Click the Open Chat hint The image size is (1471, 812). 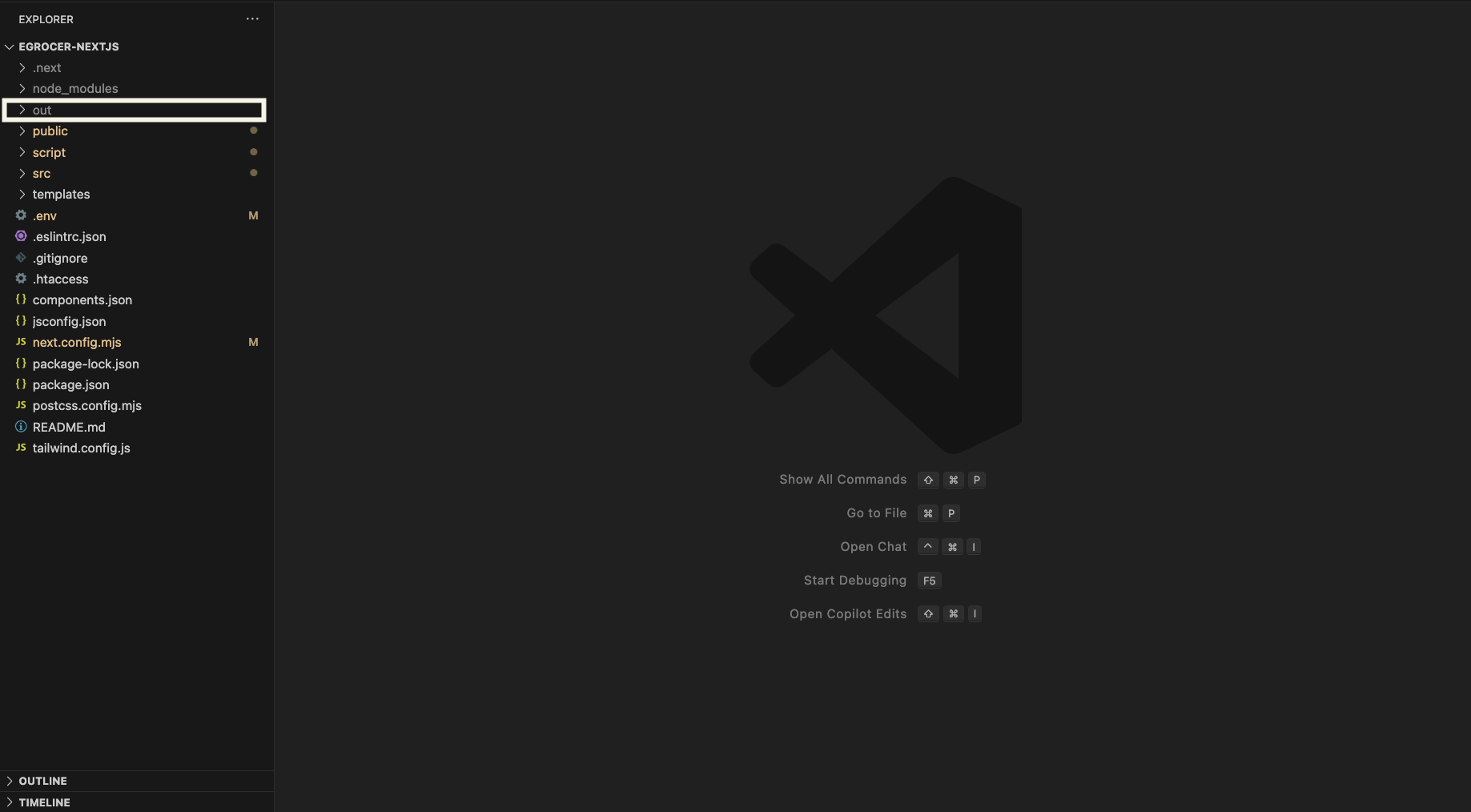coord(874,546)
